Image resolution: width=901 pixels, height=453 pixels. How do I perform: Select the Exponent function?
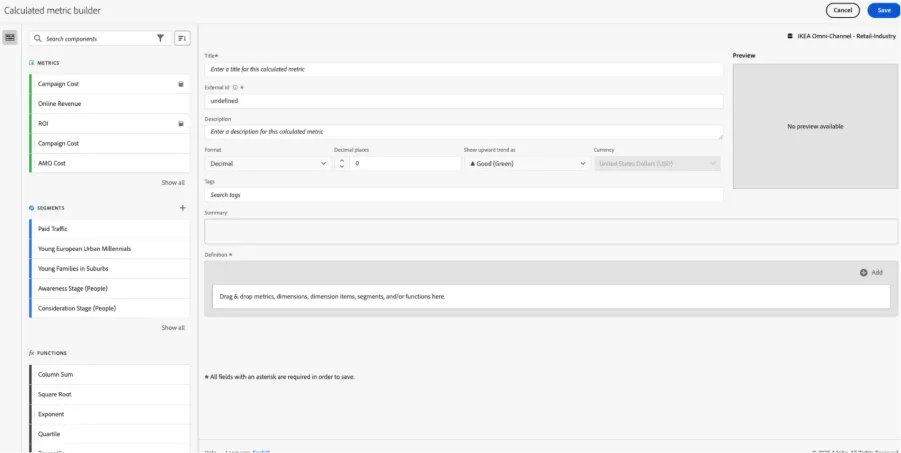coord(109,414)
